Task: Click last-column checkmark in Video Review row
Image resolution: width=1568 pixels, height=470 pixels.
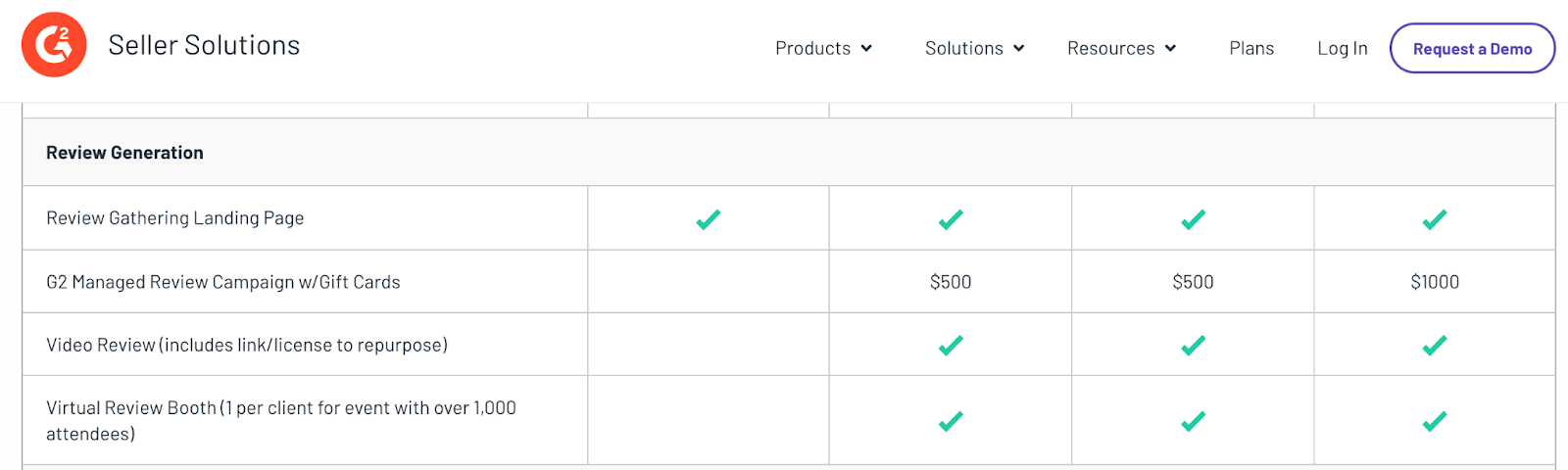Action: coord(1435,345)
